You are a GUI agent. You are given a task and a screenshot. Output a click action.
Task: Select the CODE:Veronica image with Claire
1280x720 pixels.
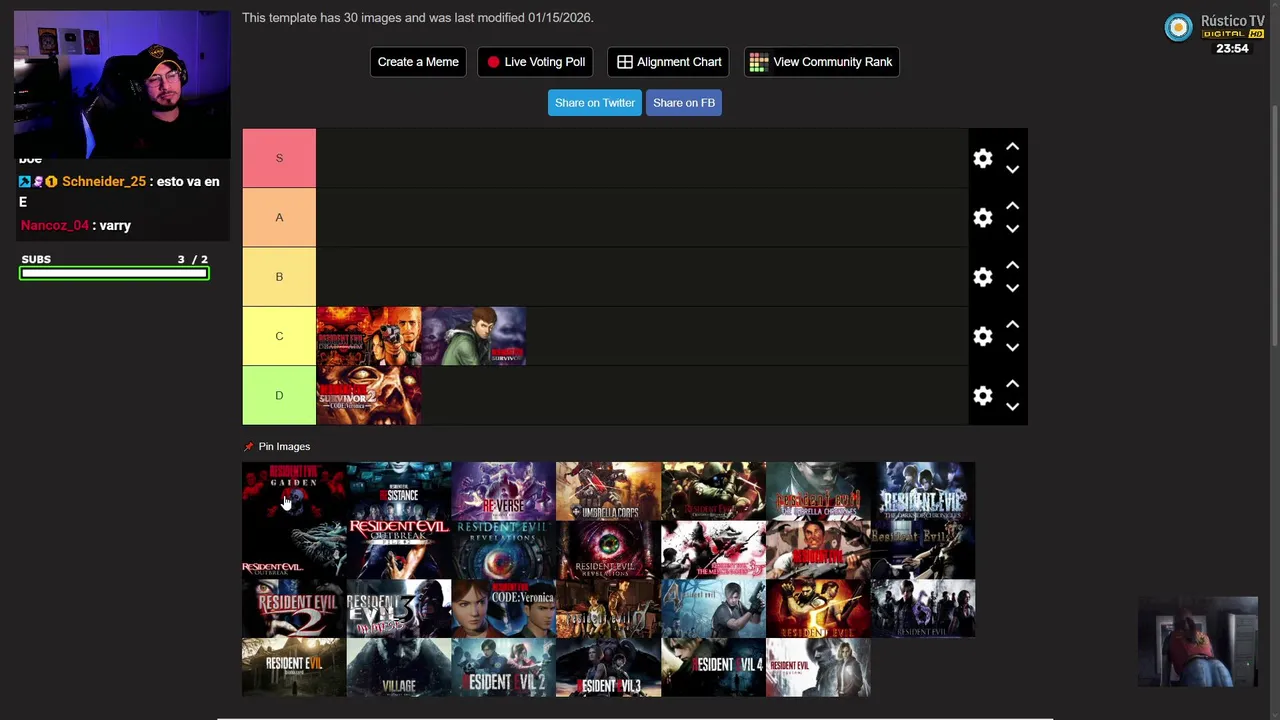coord(504,609)
